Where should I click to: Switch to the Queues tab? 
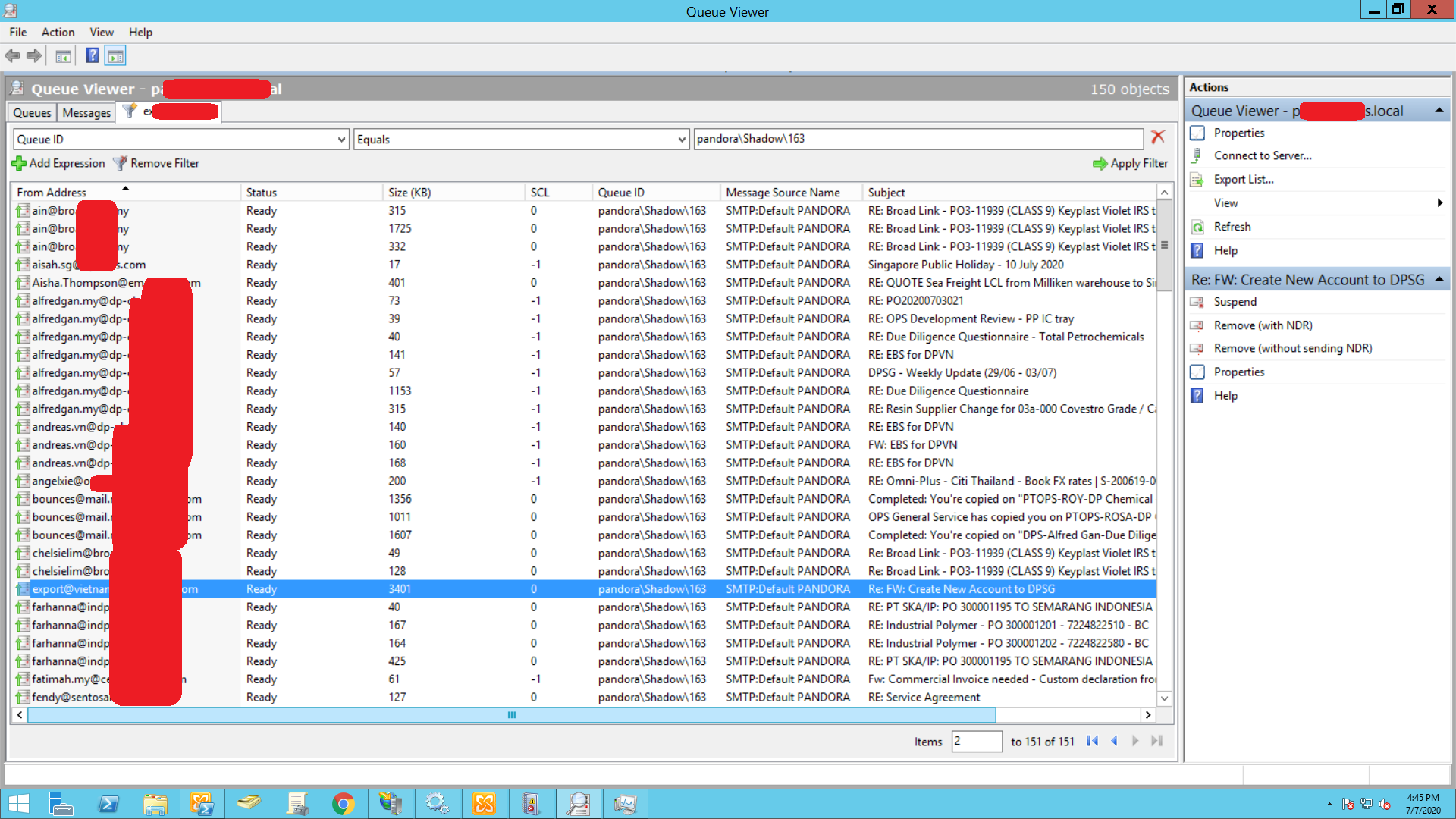click(31, 111)
